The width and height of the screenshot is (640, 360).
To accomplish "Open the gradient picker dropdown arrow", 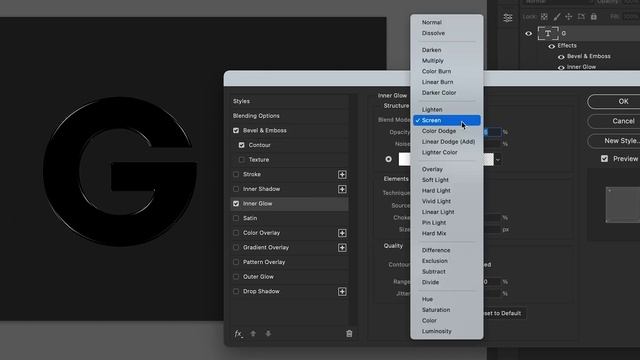I will (498, 160).
